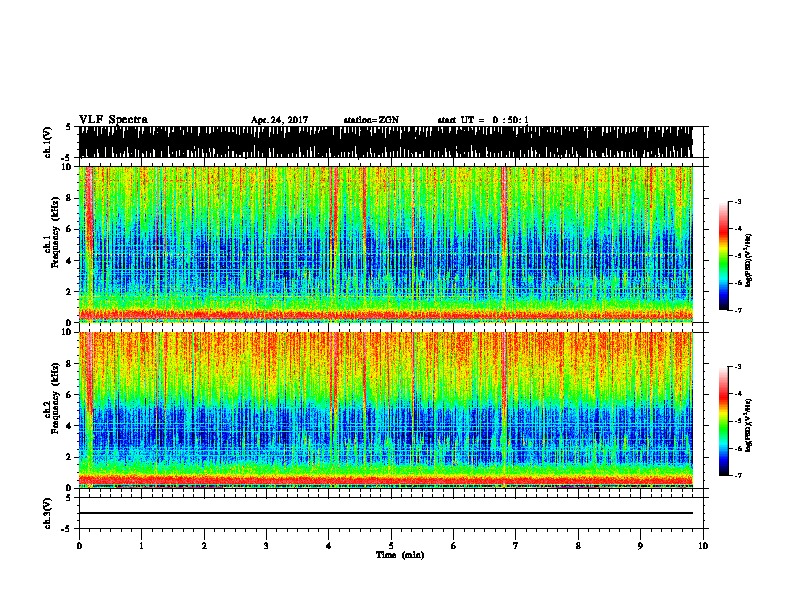Click time axis tick label "9"
792x612 pixels.
coord(640,546)
